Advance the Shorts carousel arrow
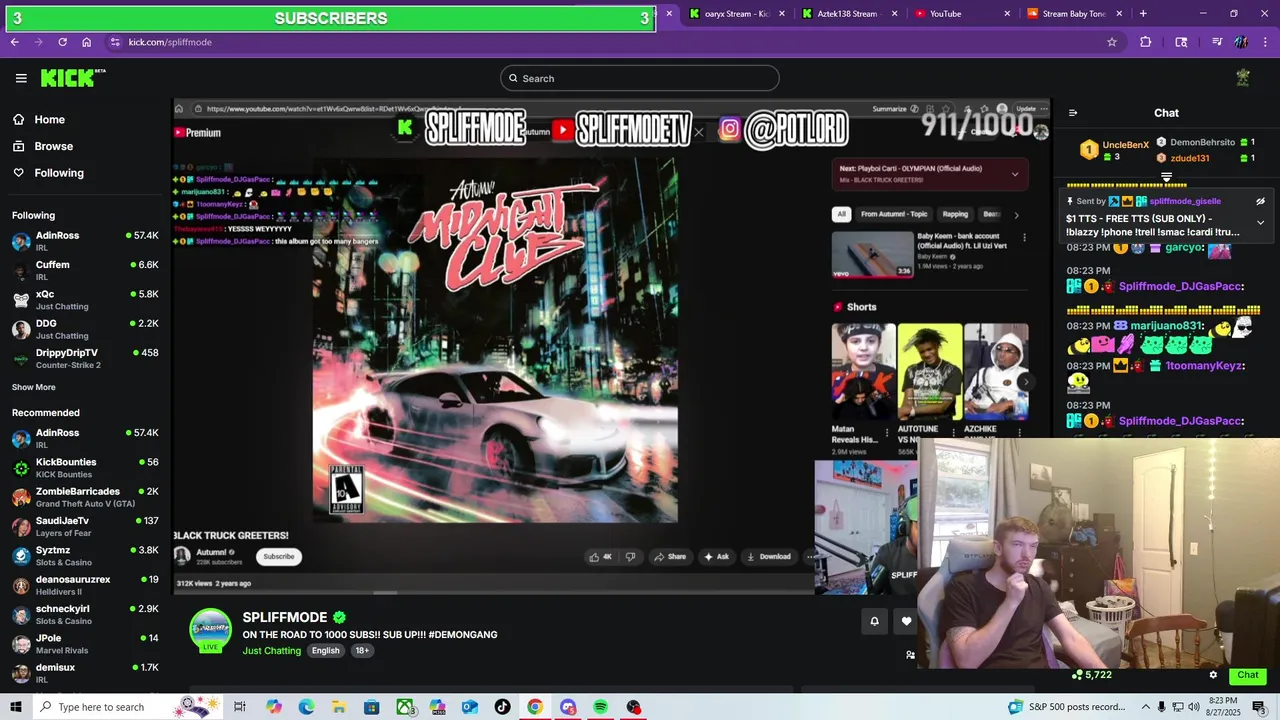The image size is (1280, 720). [1026, 381]
